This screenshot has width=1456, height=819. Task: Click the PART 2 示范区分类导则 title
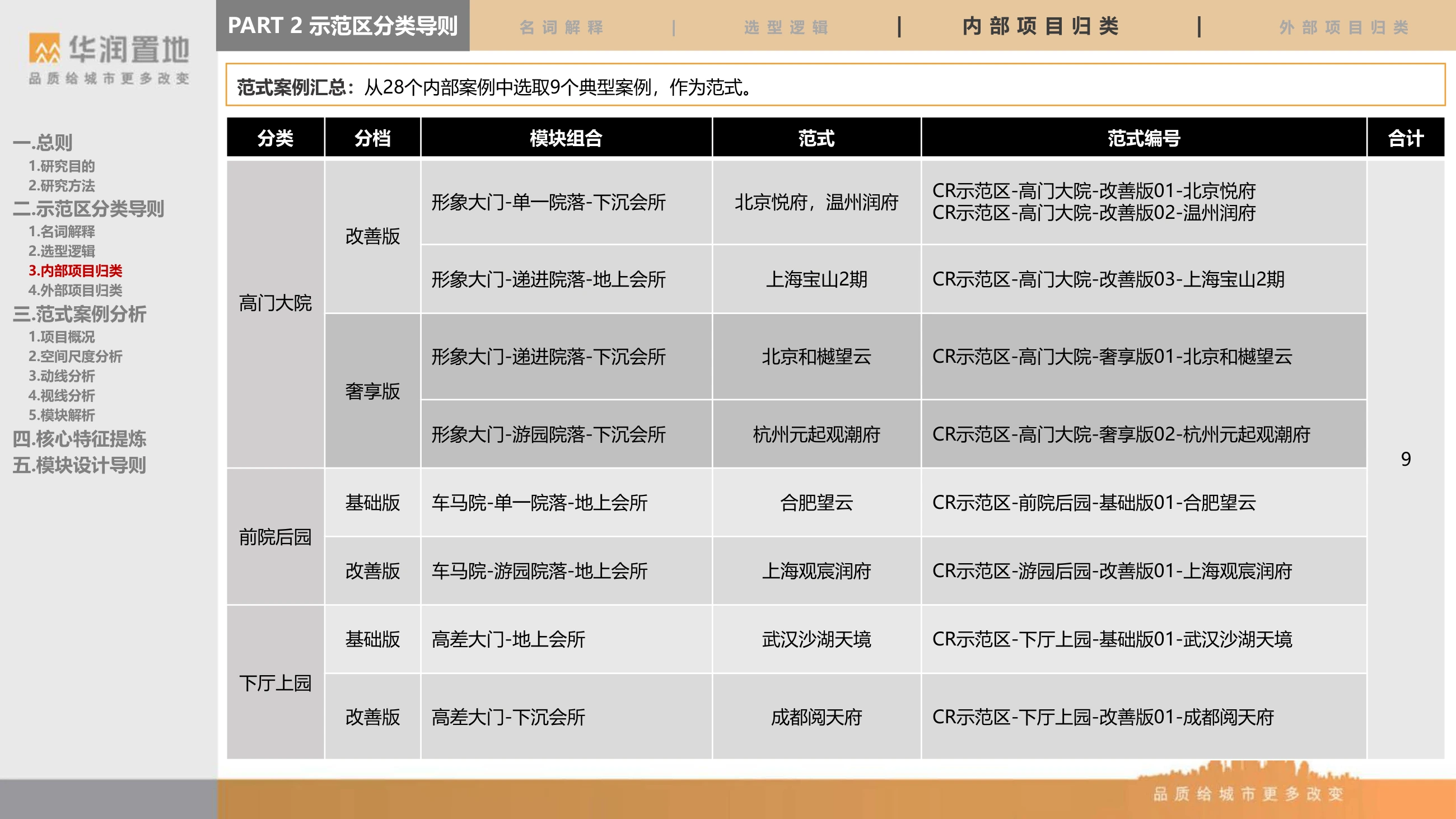pos(343,25)
